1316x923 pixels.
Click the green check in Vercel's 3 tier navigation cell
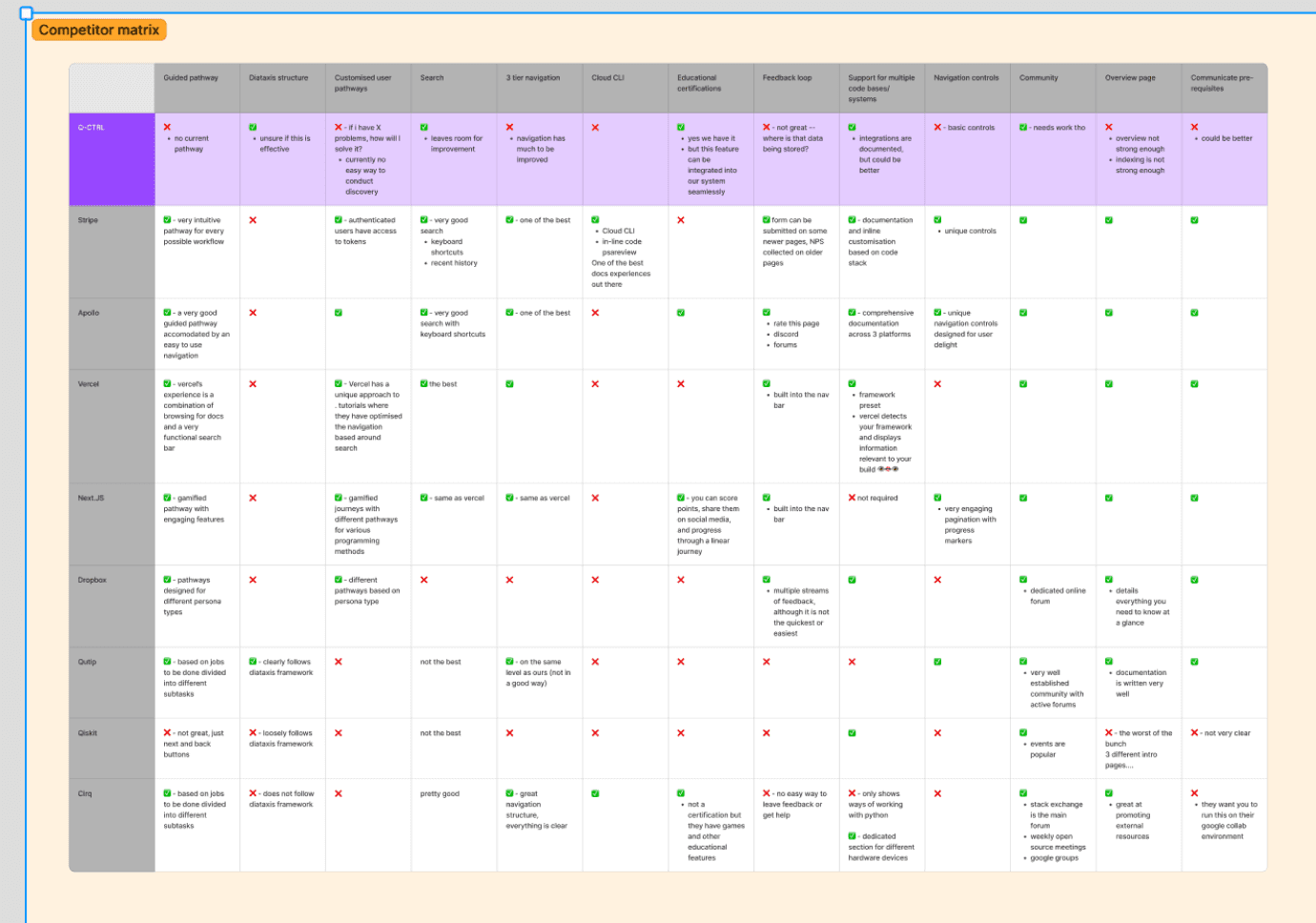click(x=509, y=384)
